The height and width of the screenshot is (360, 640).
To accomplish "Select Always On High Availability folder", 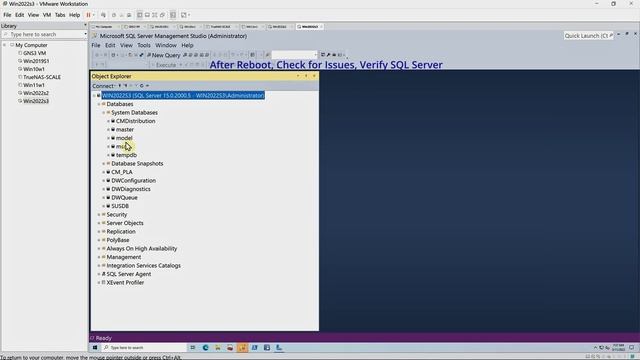I will point(142,249).
